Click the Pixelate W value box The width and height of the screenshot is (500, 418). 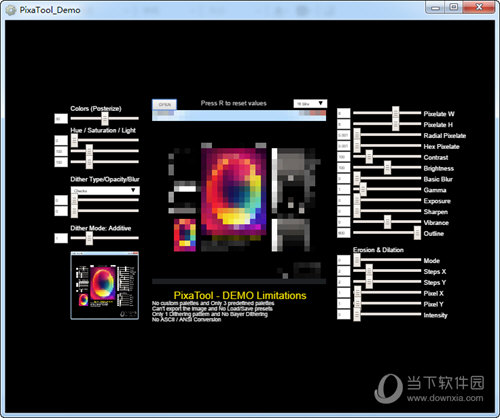pos(344,113)
